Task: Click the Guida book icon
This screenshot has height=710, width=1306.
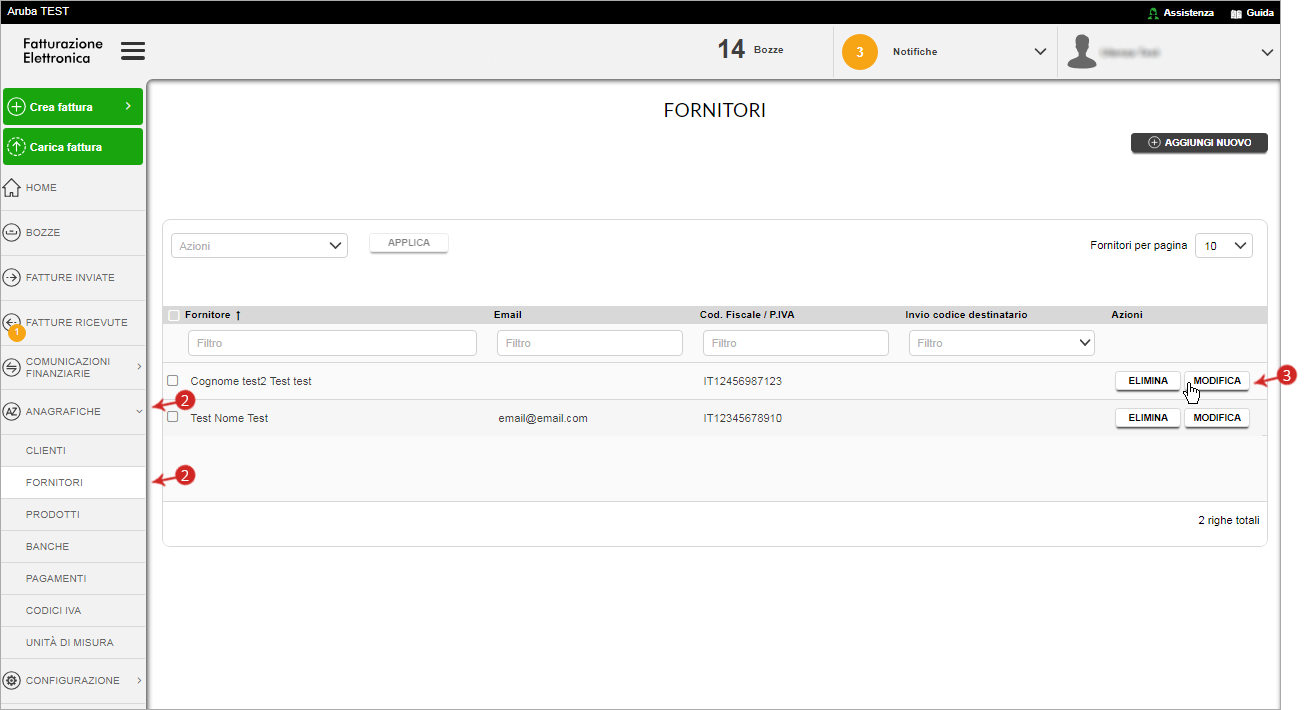Action: coord(1236,13)
